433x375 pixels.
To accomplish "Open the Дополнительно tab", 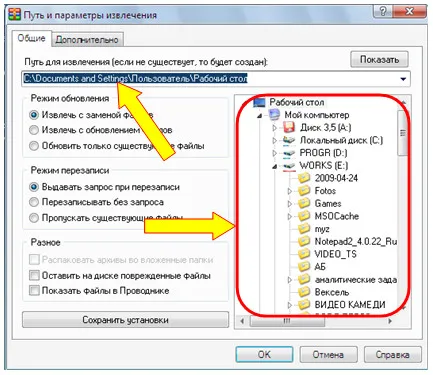I will point(87,40).
